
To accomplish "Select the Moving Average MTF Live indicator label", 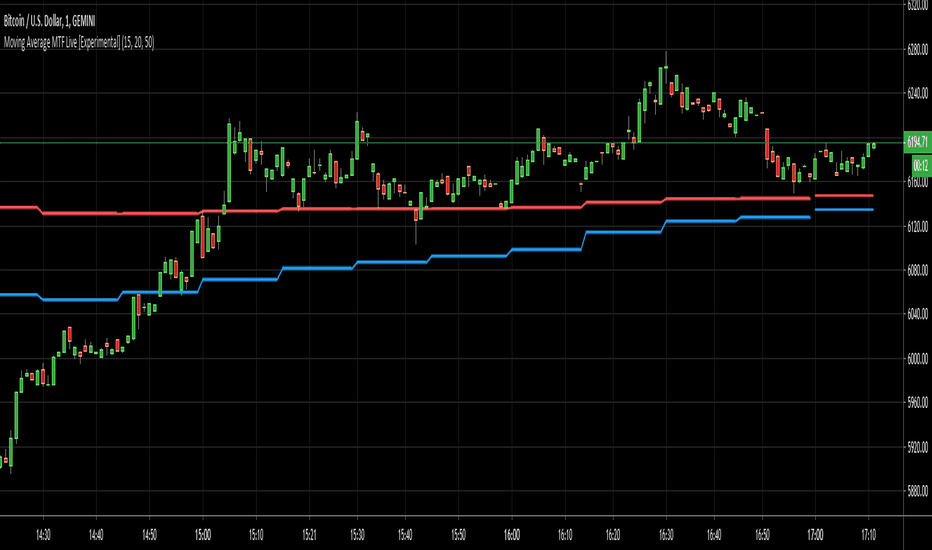I will tap(78, 42).
